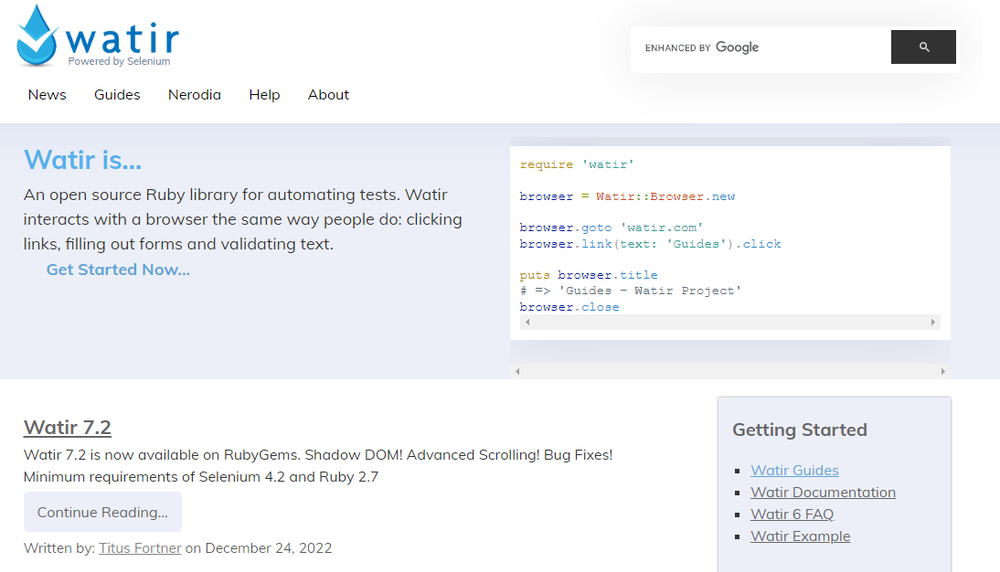Click the "Getting Started" sidebar heading

click(799, 429)
